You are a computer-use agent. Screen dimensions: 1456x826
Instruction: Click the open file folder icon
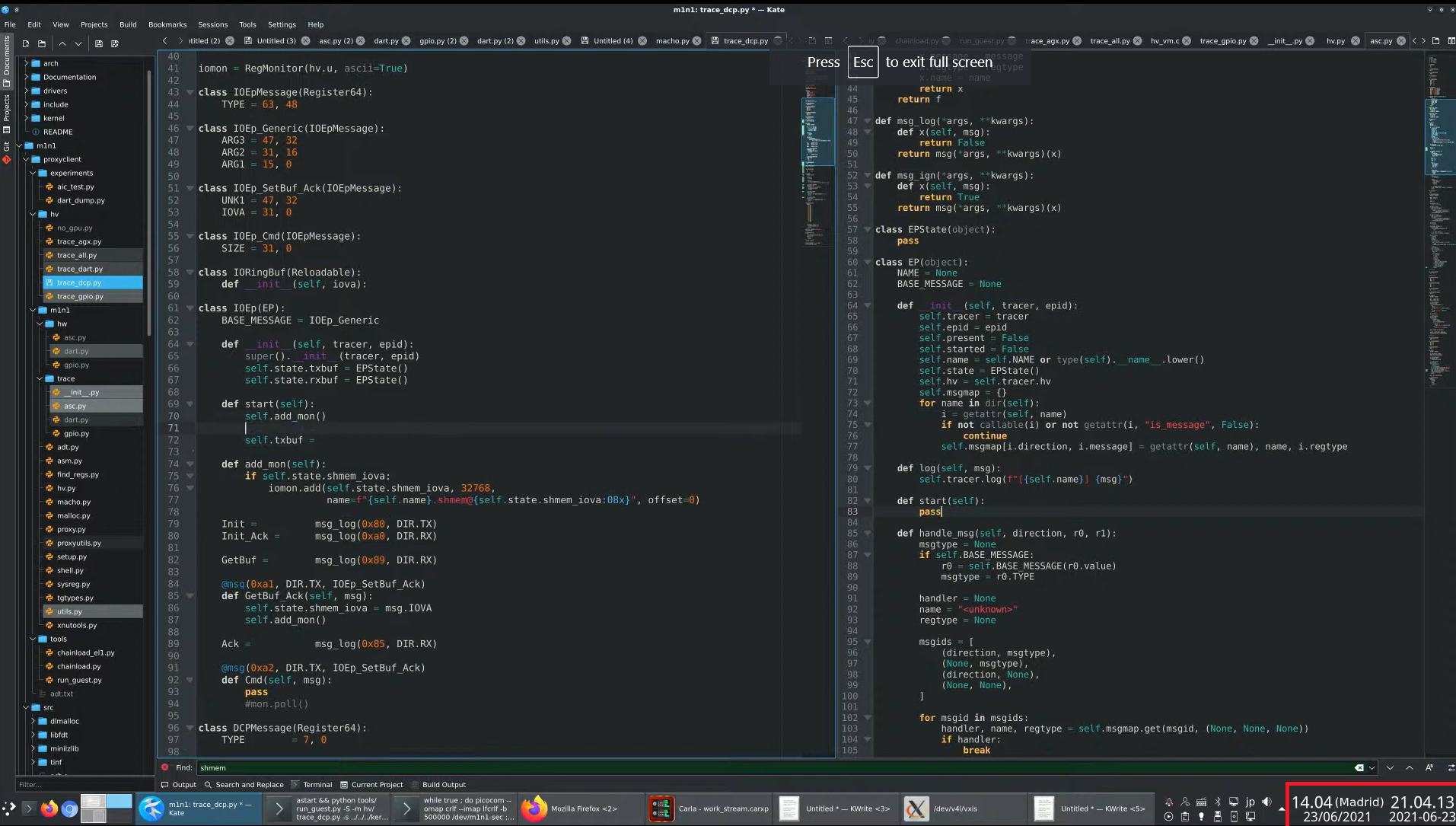[42, 43]
